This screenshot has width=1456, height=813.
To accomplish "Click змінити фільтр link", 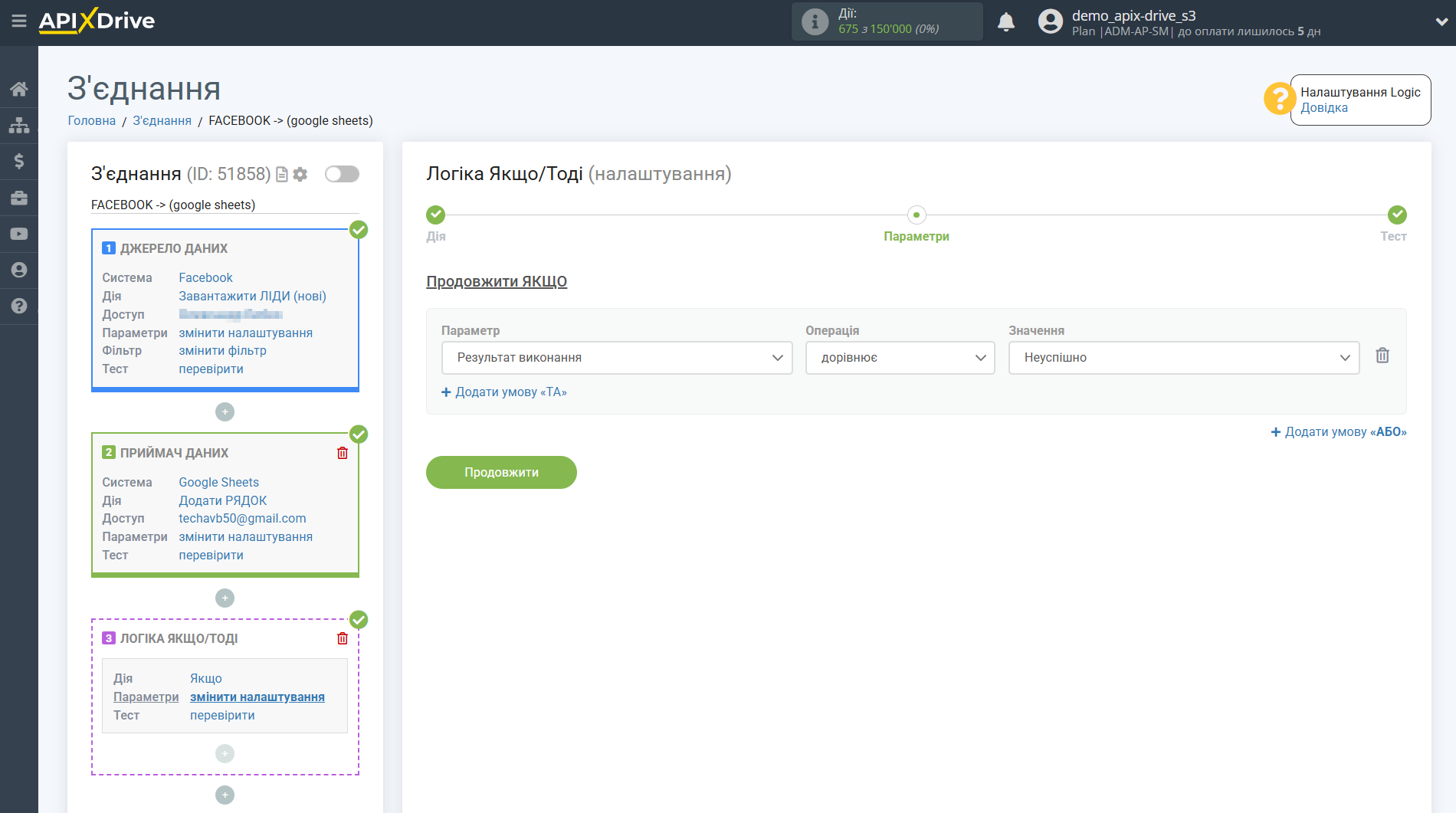I will pyautogui.click(x=222, y=351).
